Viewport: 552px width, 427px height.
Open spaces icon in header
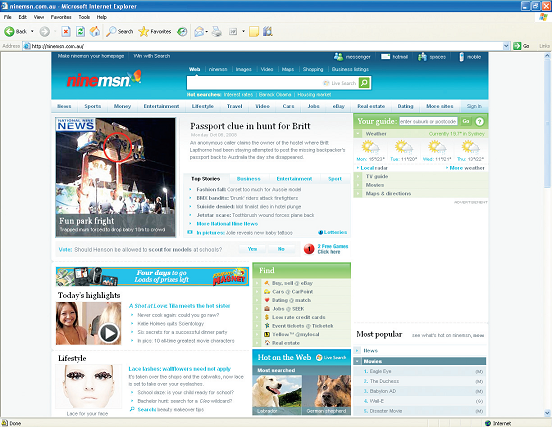click(x=422, y=57)
